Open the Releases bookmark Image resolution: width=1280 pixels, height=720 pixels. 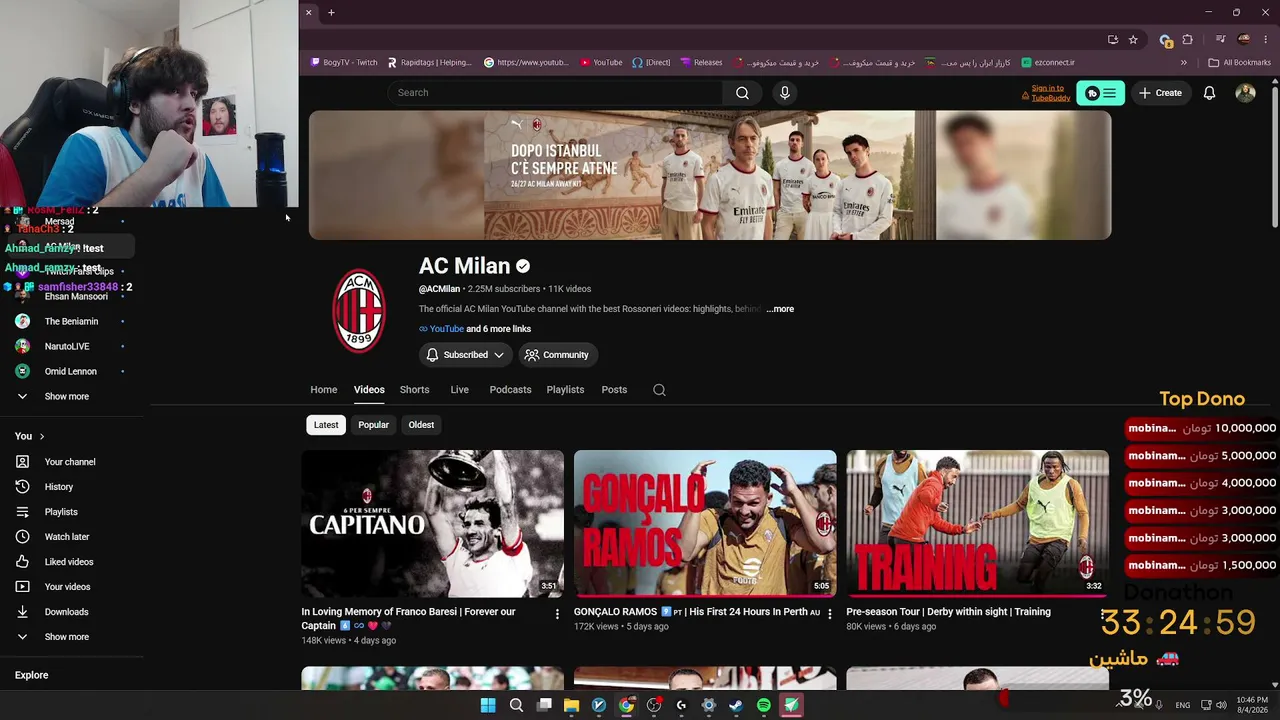point(701,62)
